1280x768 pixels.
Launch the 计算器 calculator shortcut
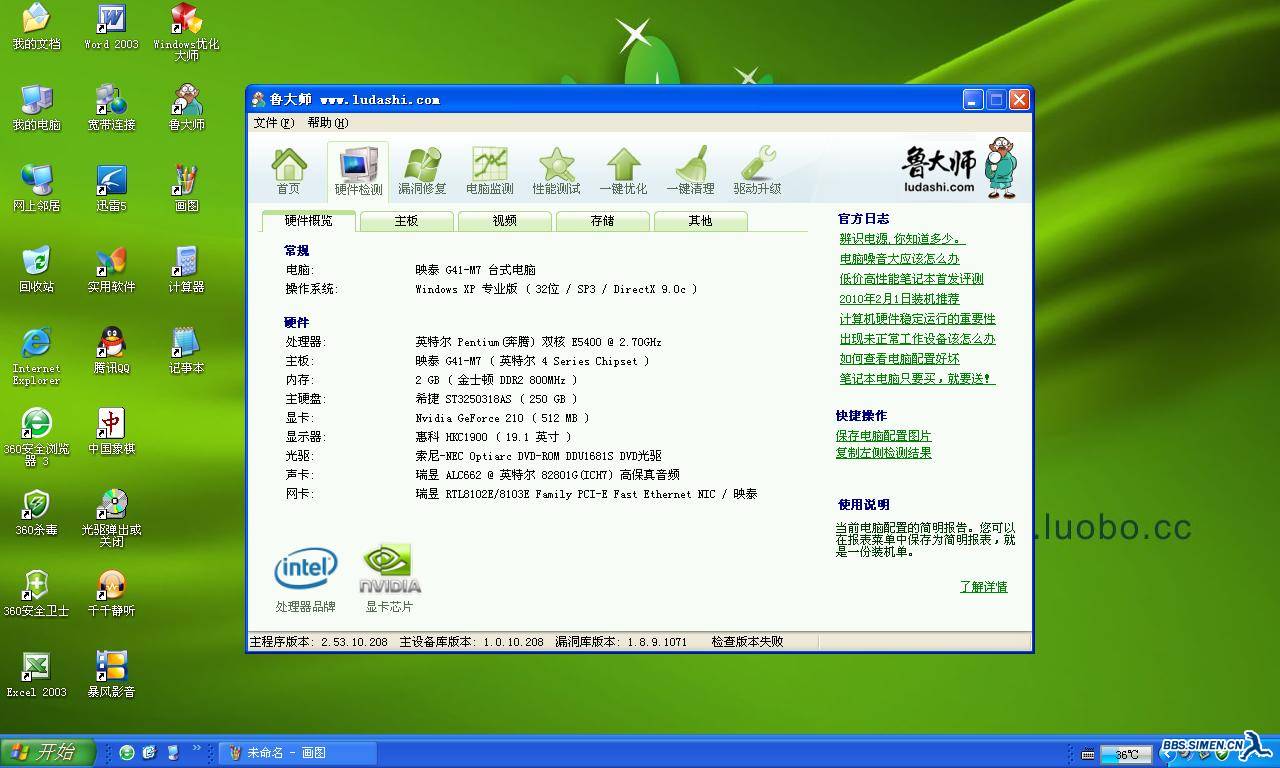pyautogui.click(x=186, y=270)
